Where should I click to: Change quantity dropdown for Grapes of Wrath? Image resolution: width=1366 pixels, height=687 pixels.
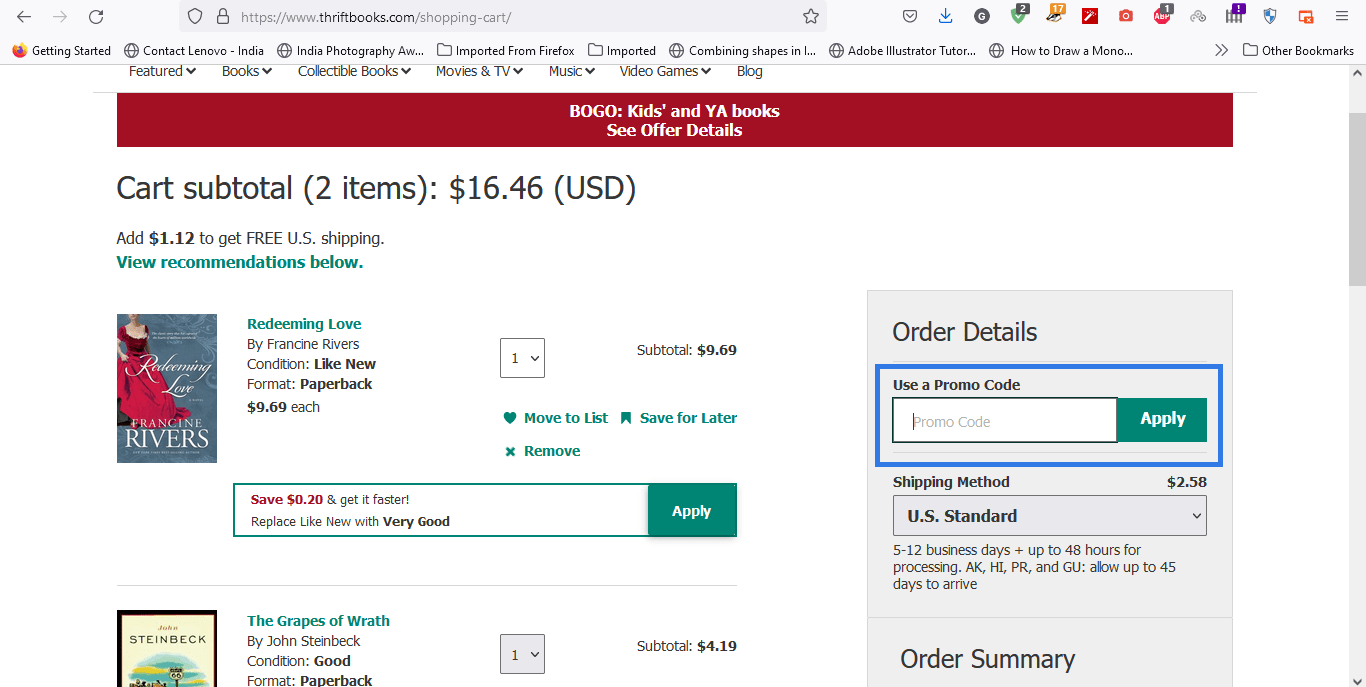coord(522,654)
